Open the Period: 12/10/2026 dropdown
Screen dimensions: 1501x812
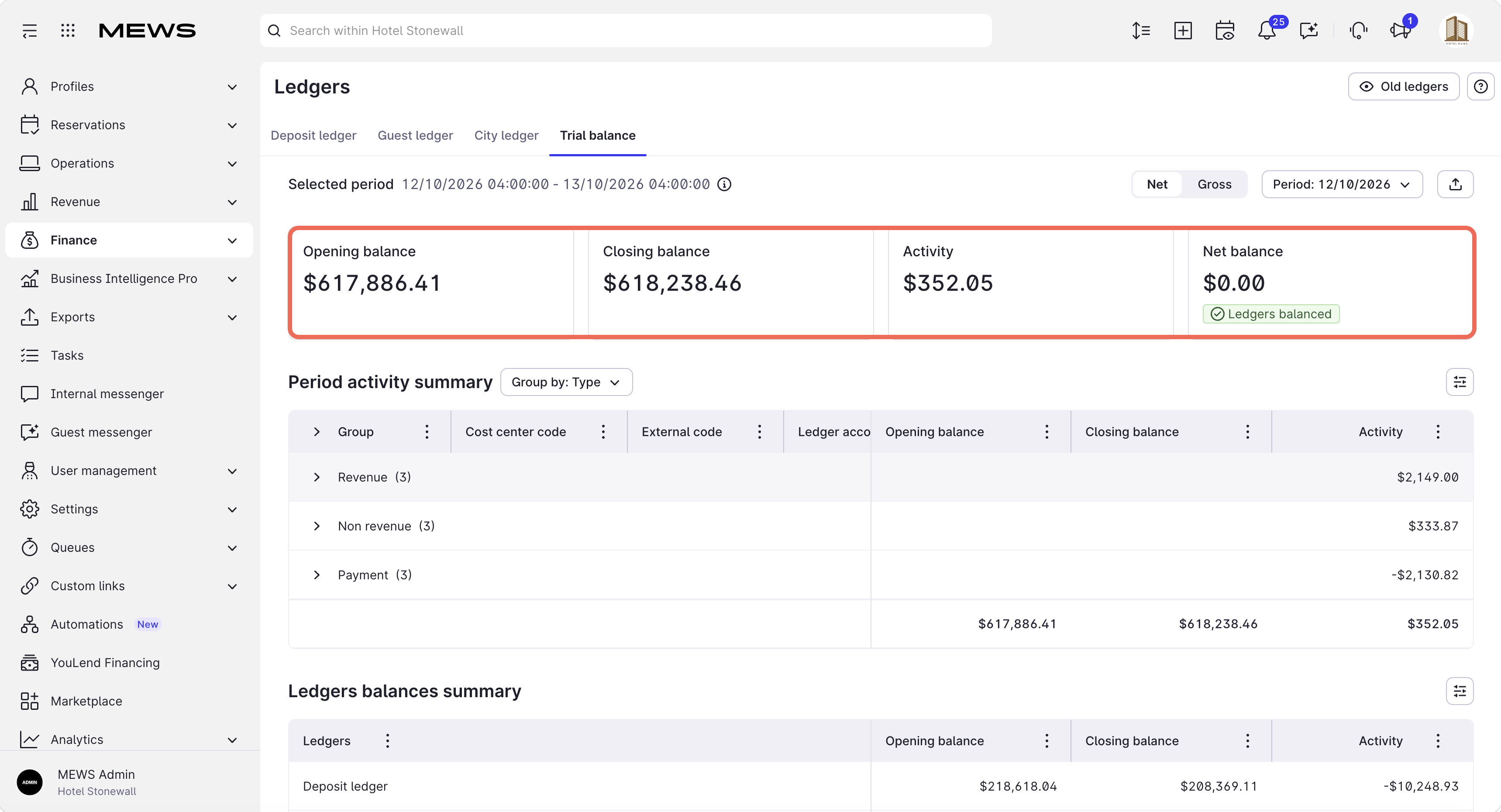click(1342, 185)
